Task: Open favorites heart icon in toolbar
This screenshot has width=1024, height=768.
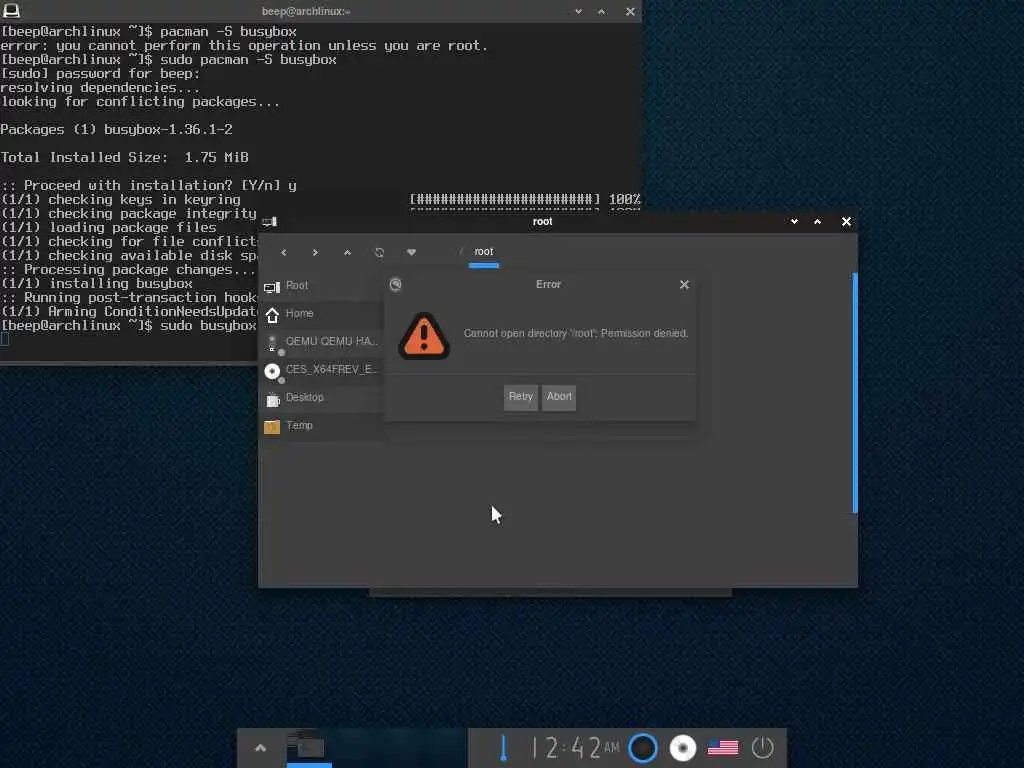Action: (x=411, y=252)
